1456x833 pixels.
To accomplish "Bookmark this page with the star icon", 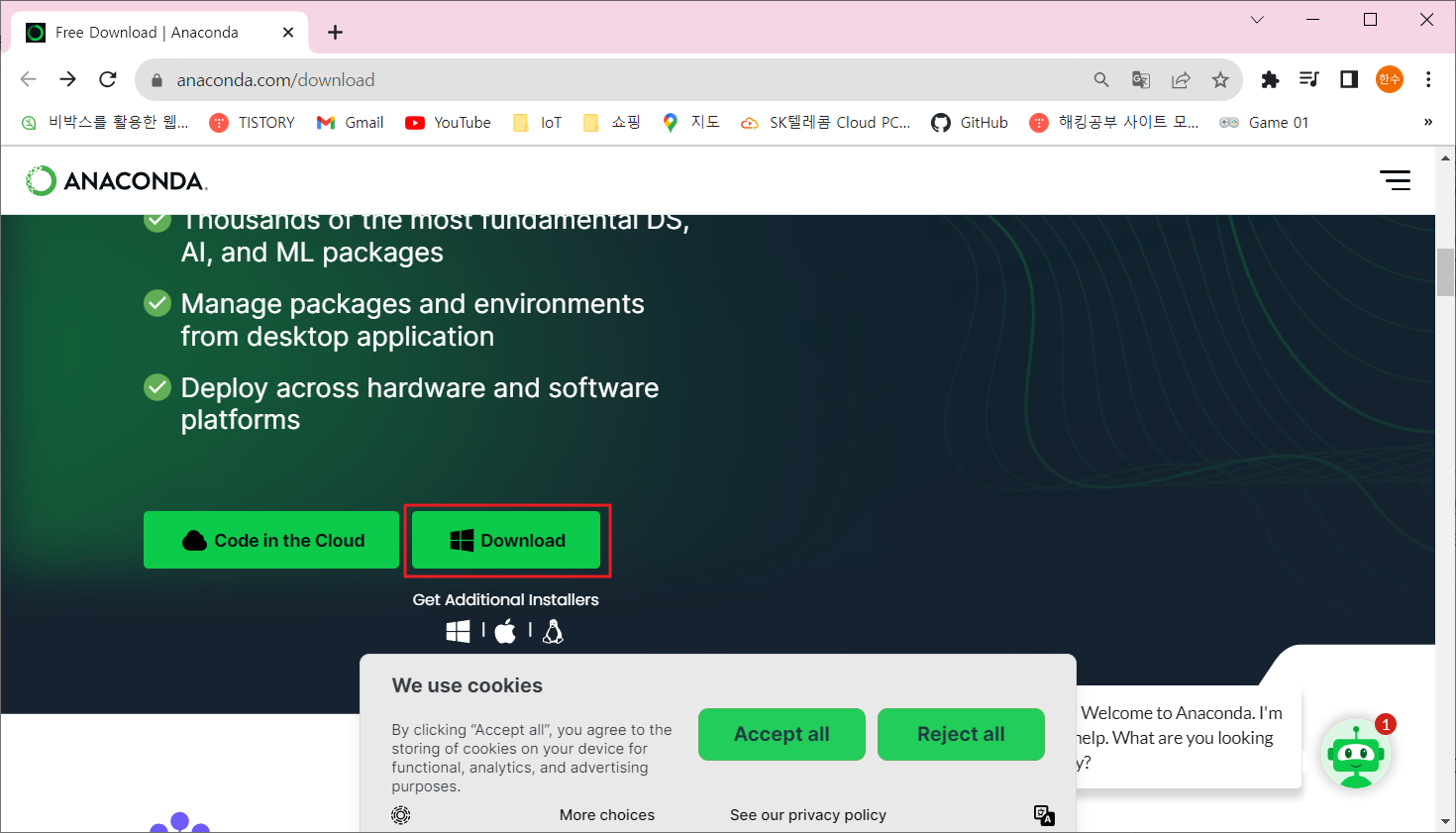I will pos(1220,80).
